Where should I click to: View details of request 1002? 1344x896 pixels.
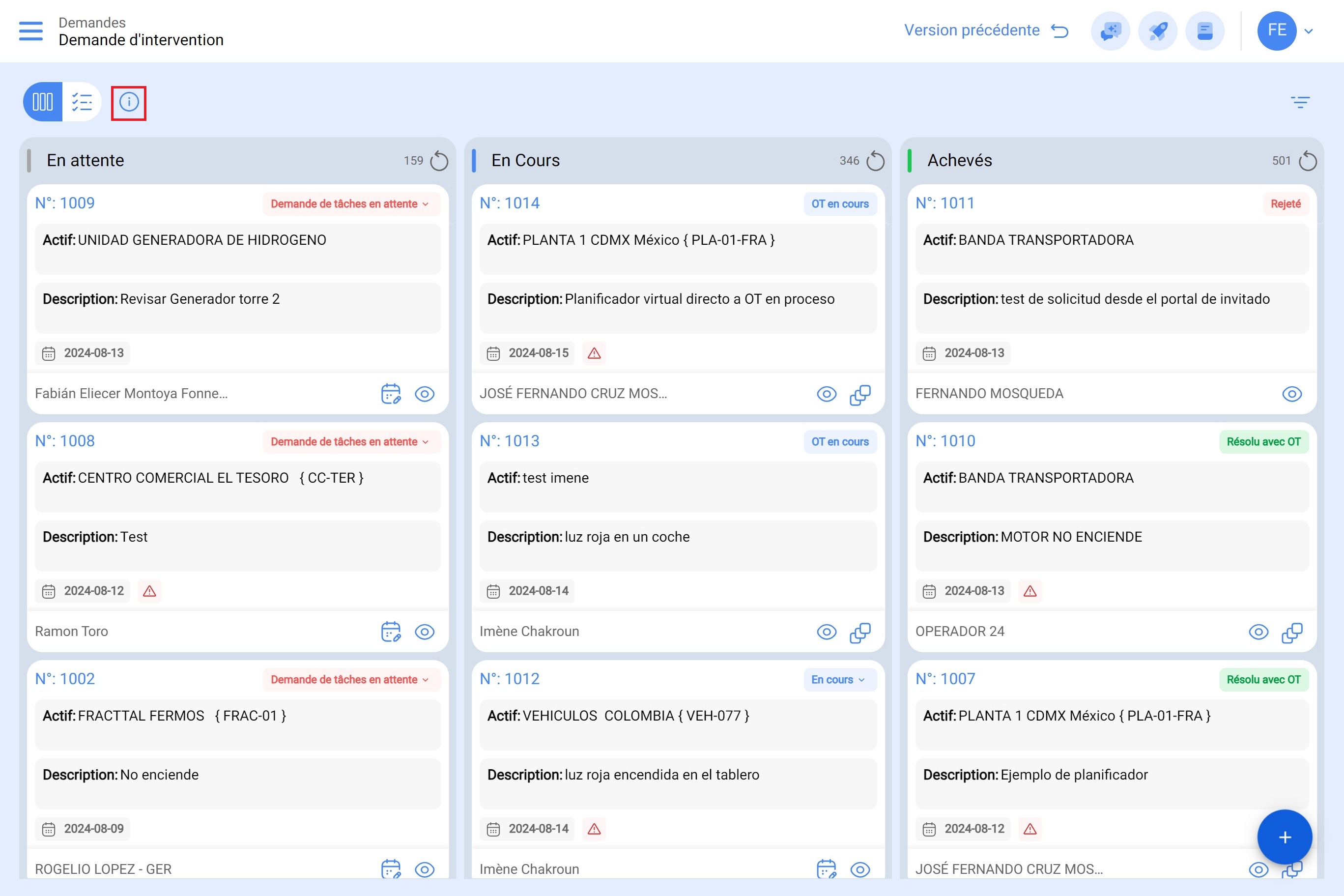[x=425, y=870]
